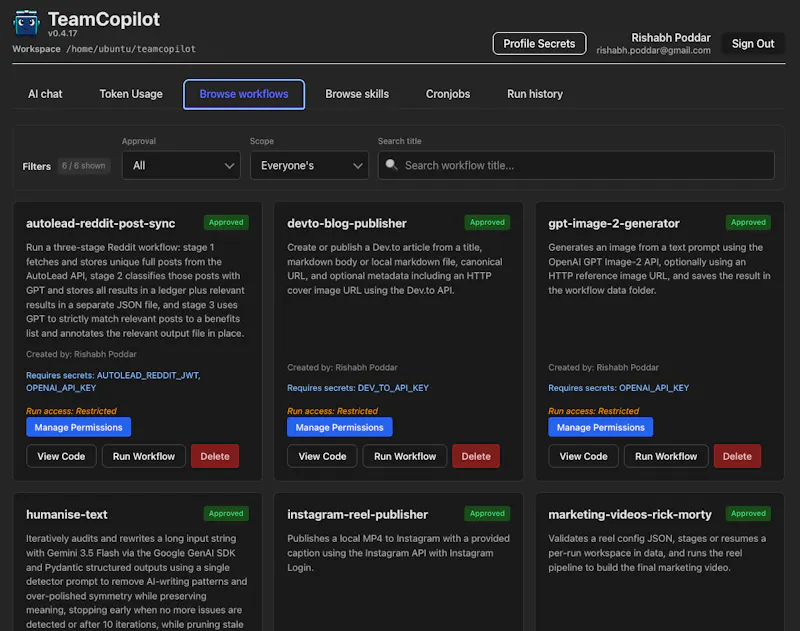
Task: Run Workflow for gpt-image-2-generator
Action: pos(666,456)
